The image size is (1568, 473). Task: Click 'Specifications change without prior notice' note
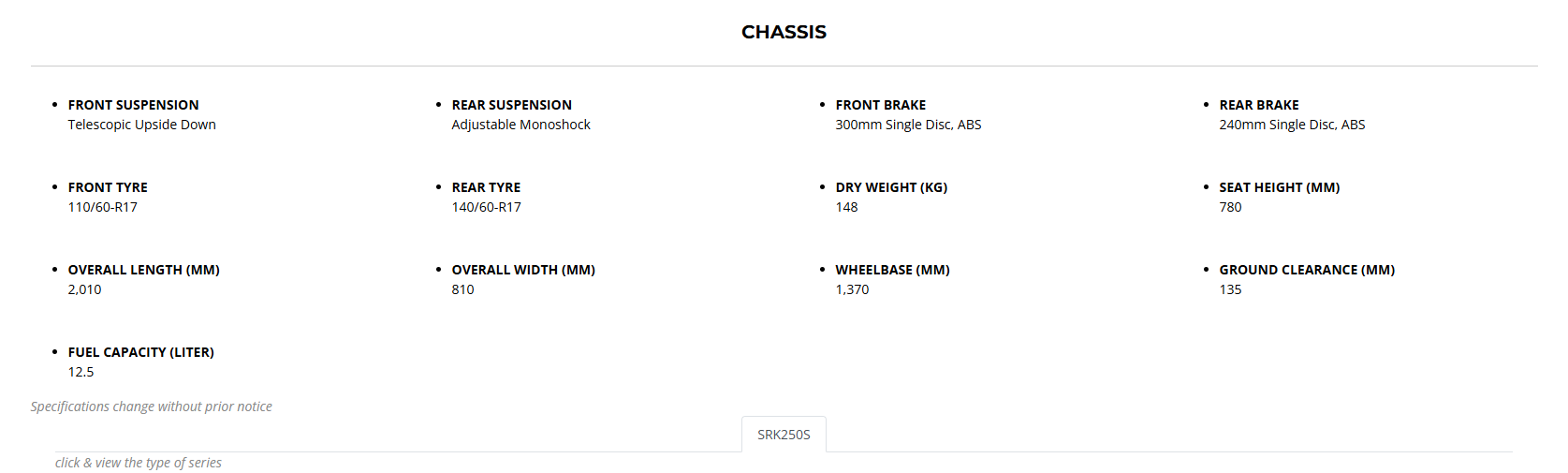pos(151,406)
